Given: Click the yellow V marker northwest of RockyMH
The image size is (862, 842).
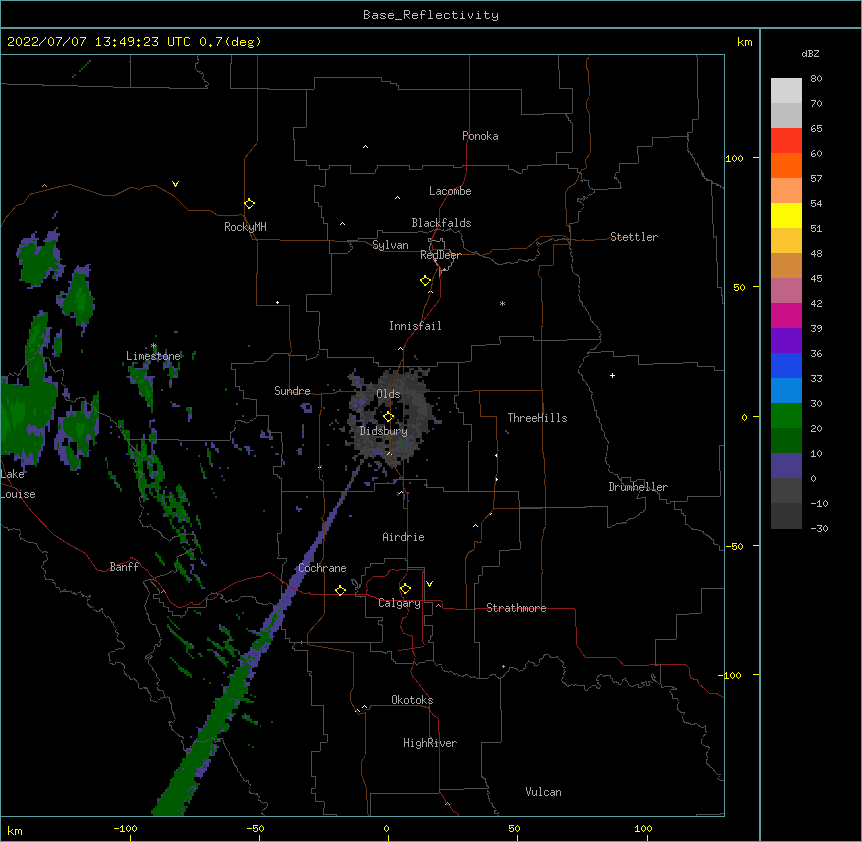Looking at the screenshot, I should pos(175,184).
